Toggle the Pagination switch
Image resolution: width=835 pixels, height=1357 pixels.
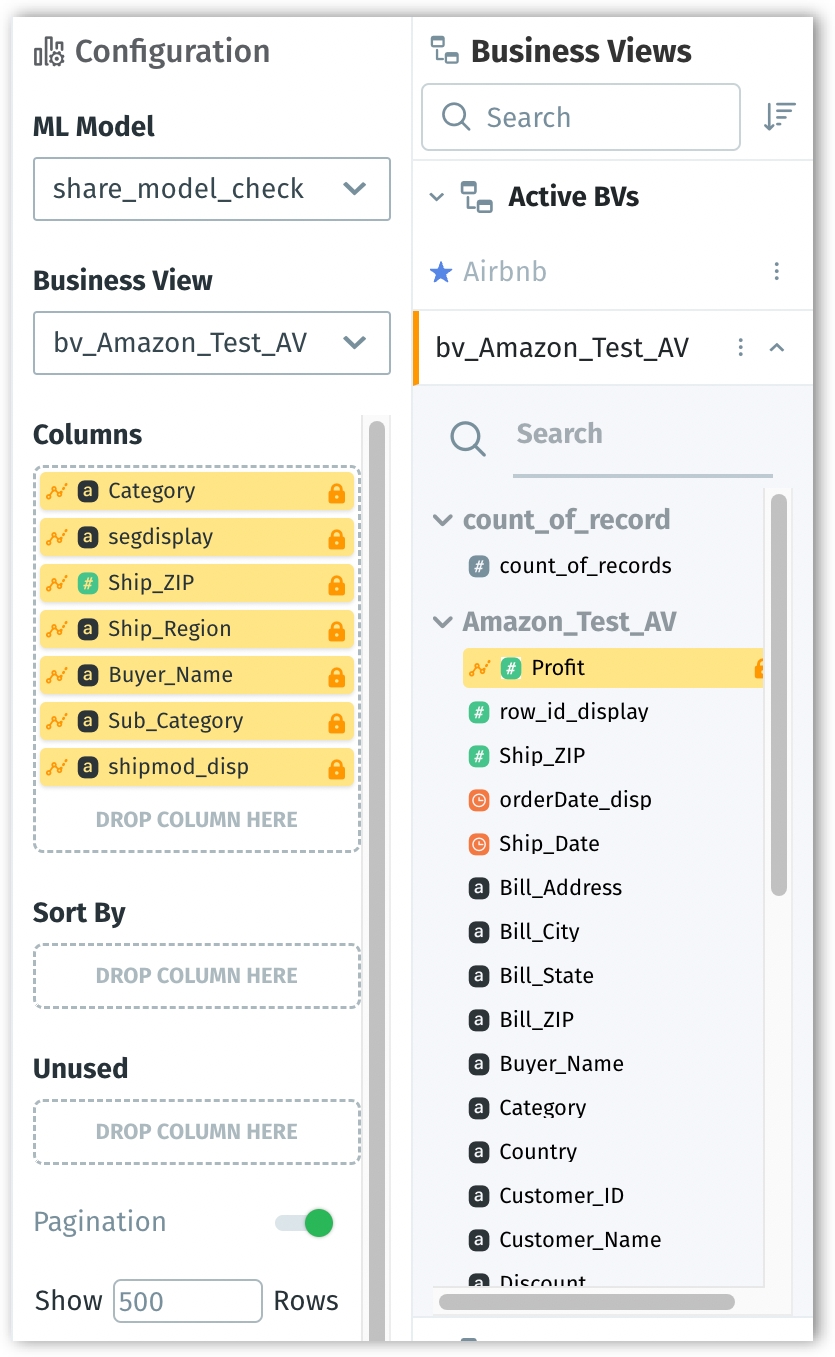pos(305,1222)
